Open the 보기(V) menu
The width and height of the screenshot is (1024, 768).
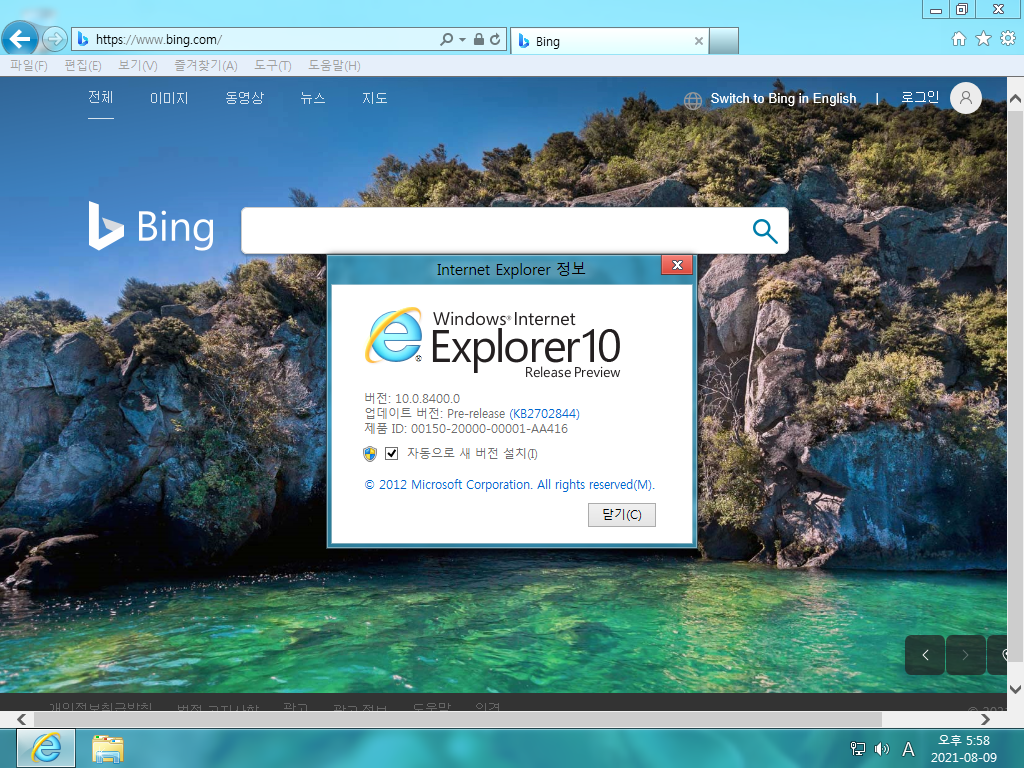[x=137, y=65]
